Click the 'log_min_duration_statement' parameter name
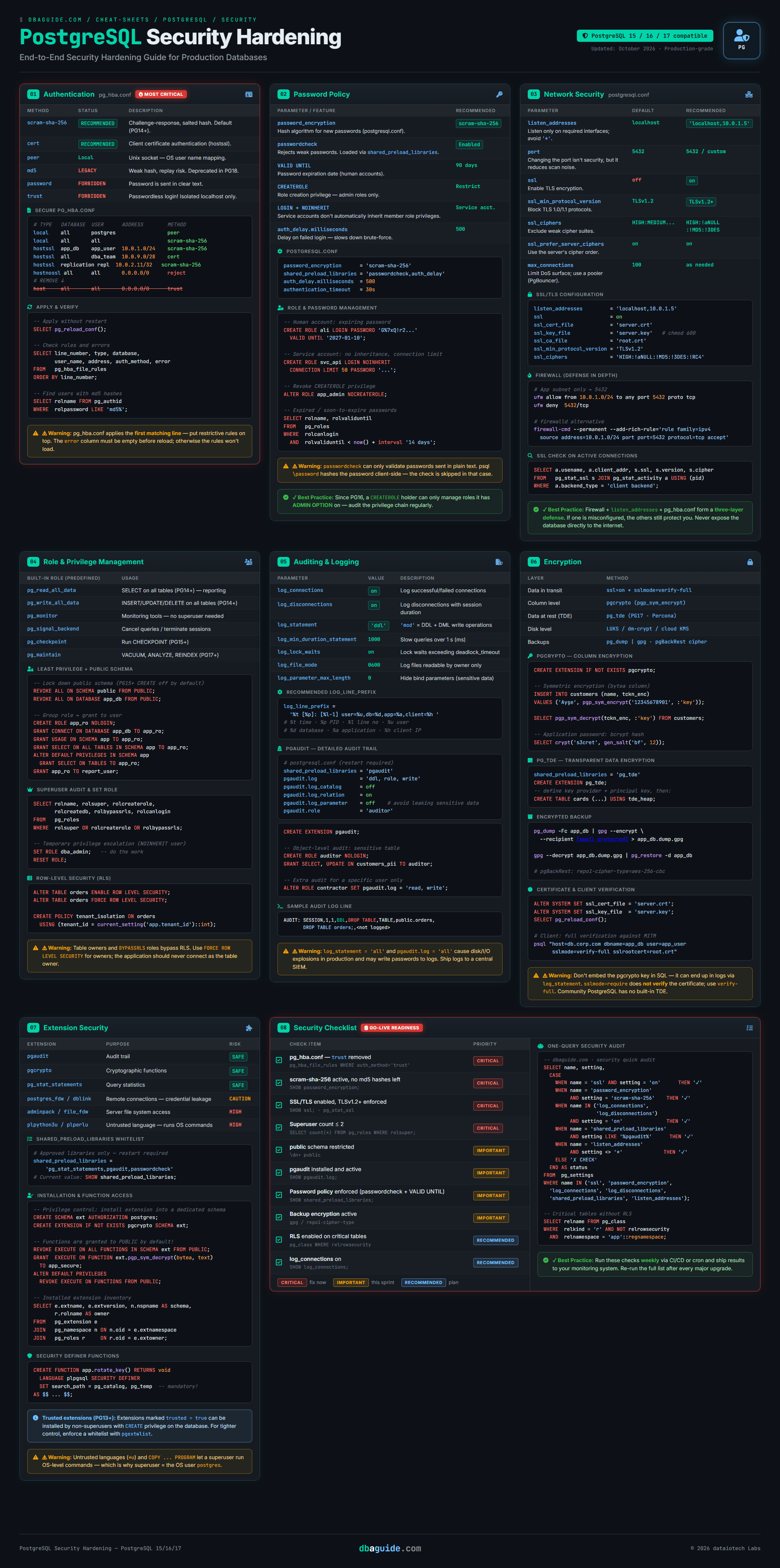The image size is (780, 1568). click(316, 639)
